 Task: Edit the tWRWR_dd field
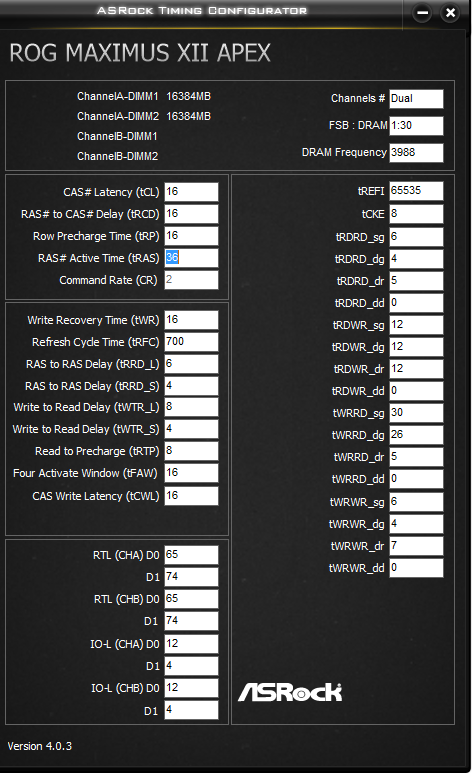pos(416,568)
